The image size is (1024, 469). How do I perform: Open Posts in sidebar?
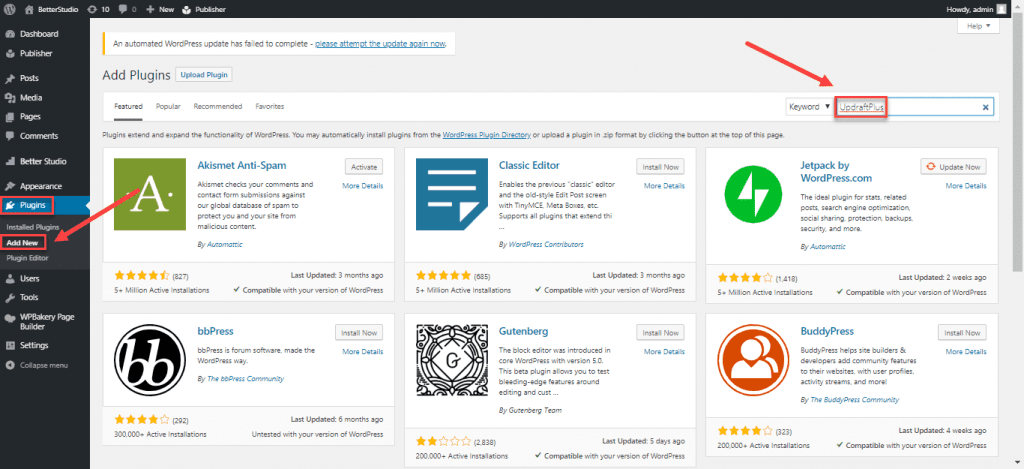pos(29,78)
